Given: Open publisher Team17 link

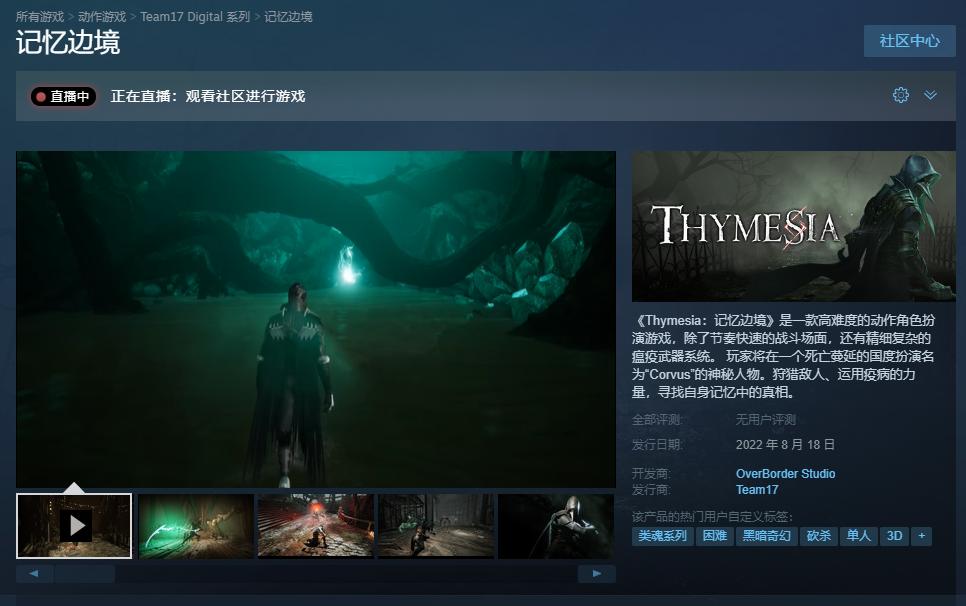Looking at the screenshot, I should point(756,490).
